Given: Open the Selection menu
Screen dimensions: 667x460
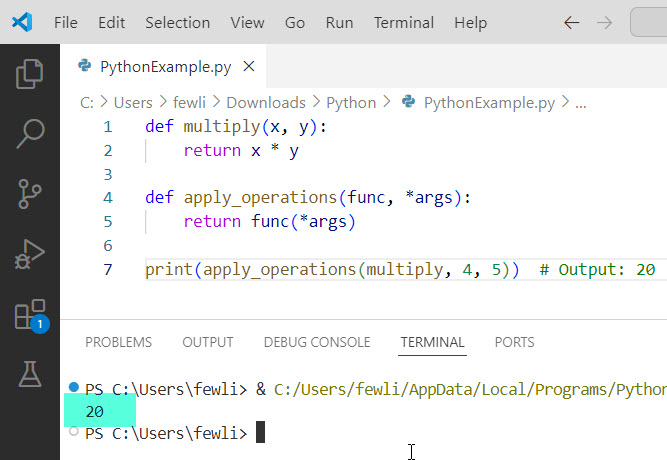Looking at the screenshot, I should click(x=177, y=23).
